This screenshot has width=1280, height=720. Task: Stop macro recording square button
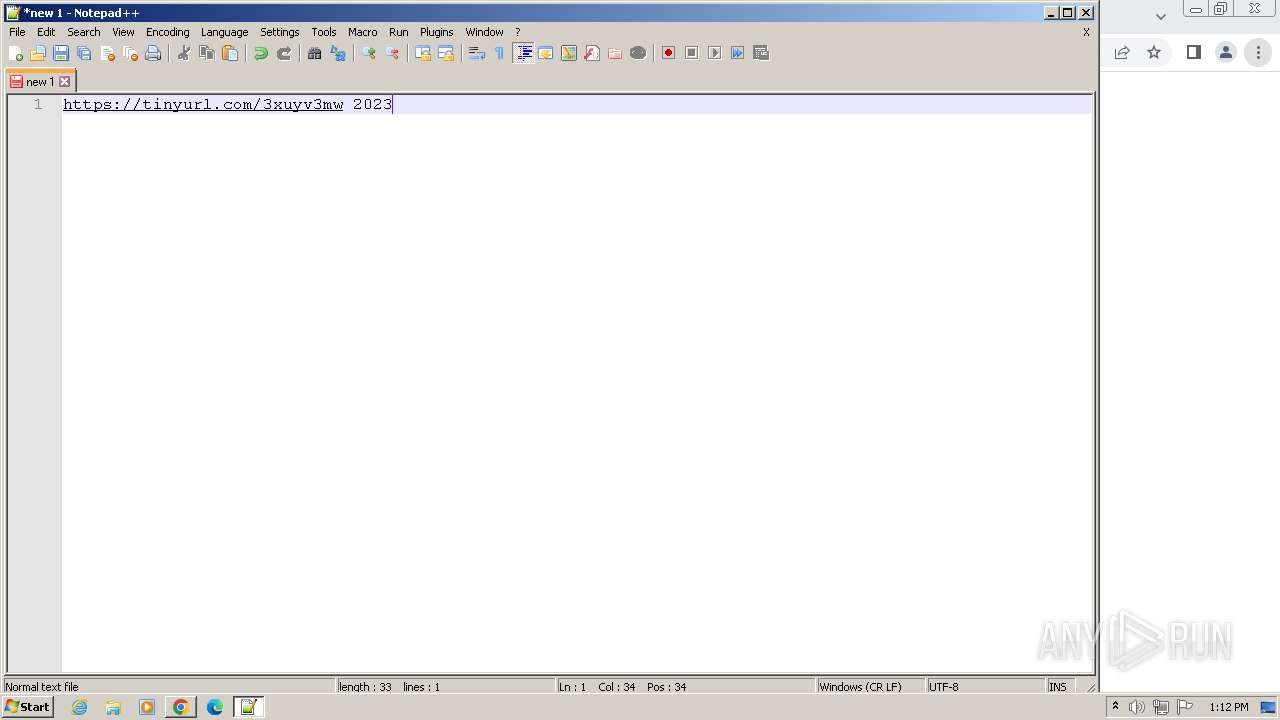pyautogui.click(x=692, y=53)
